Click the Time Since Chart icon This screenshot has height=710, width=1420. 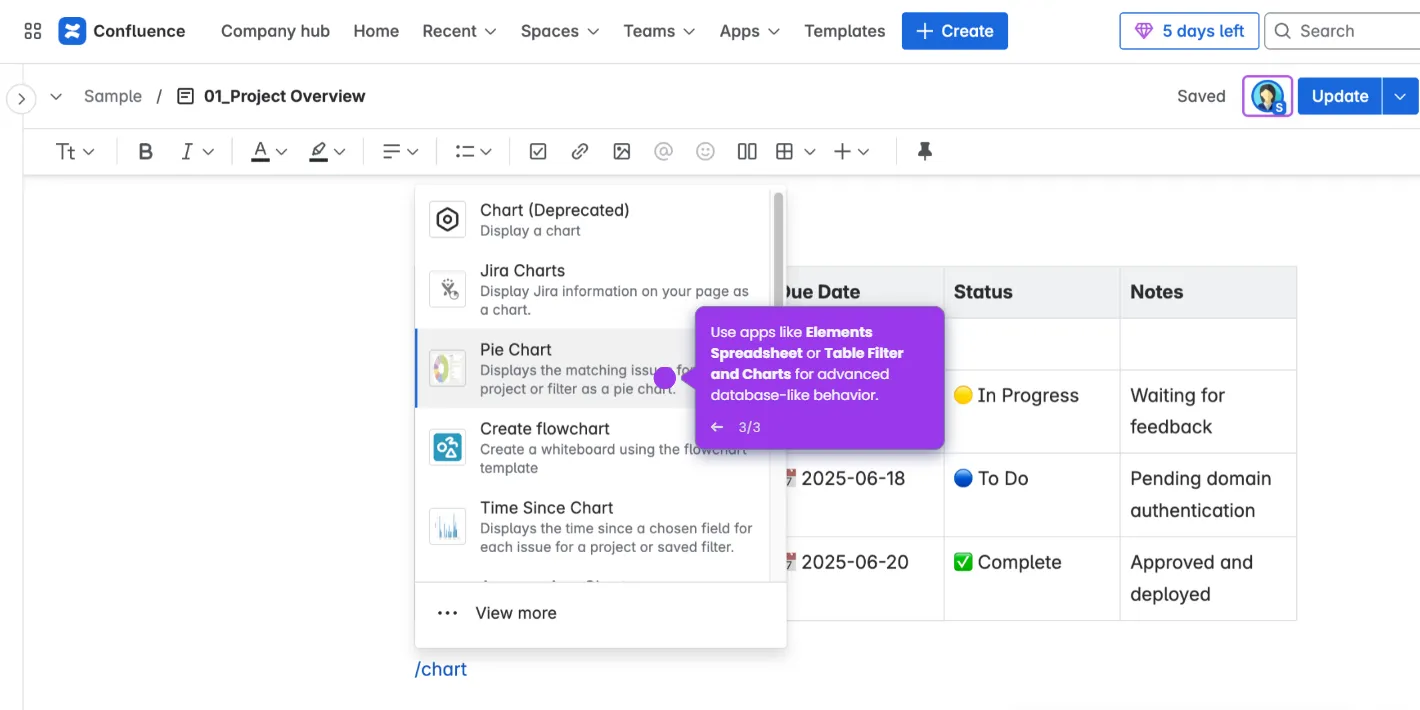pos(448,526)
